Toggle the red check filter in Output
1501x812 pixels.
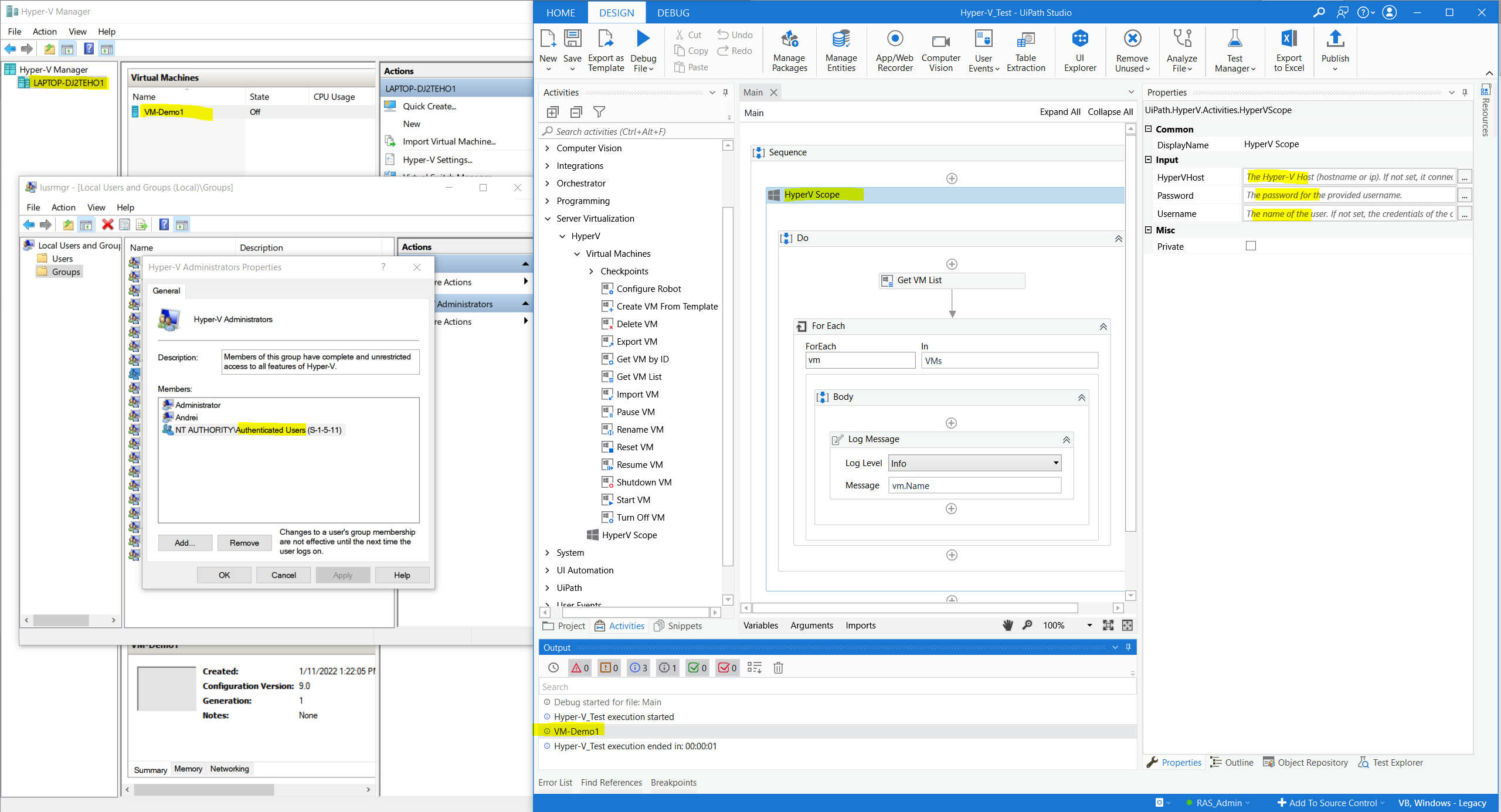click(x=728, y=668)
